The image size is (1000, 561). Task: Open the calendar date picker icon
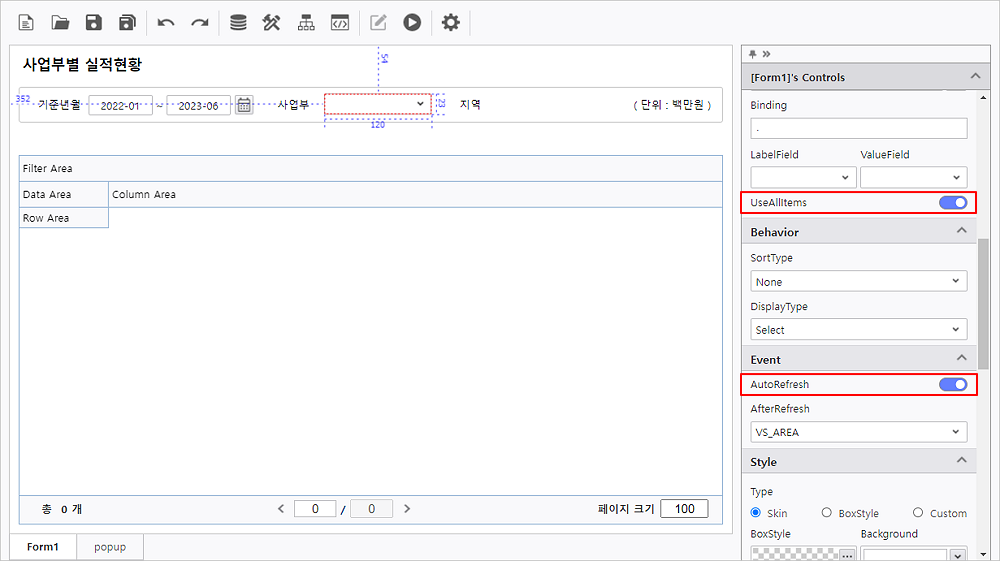[x=244, y=105]
